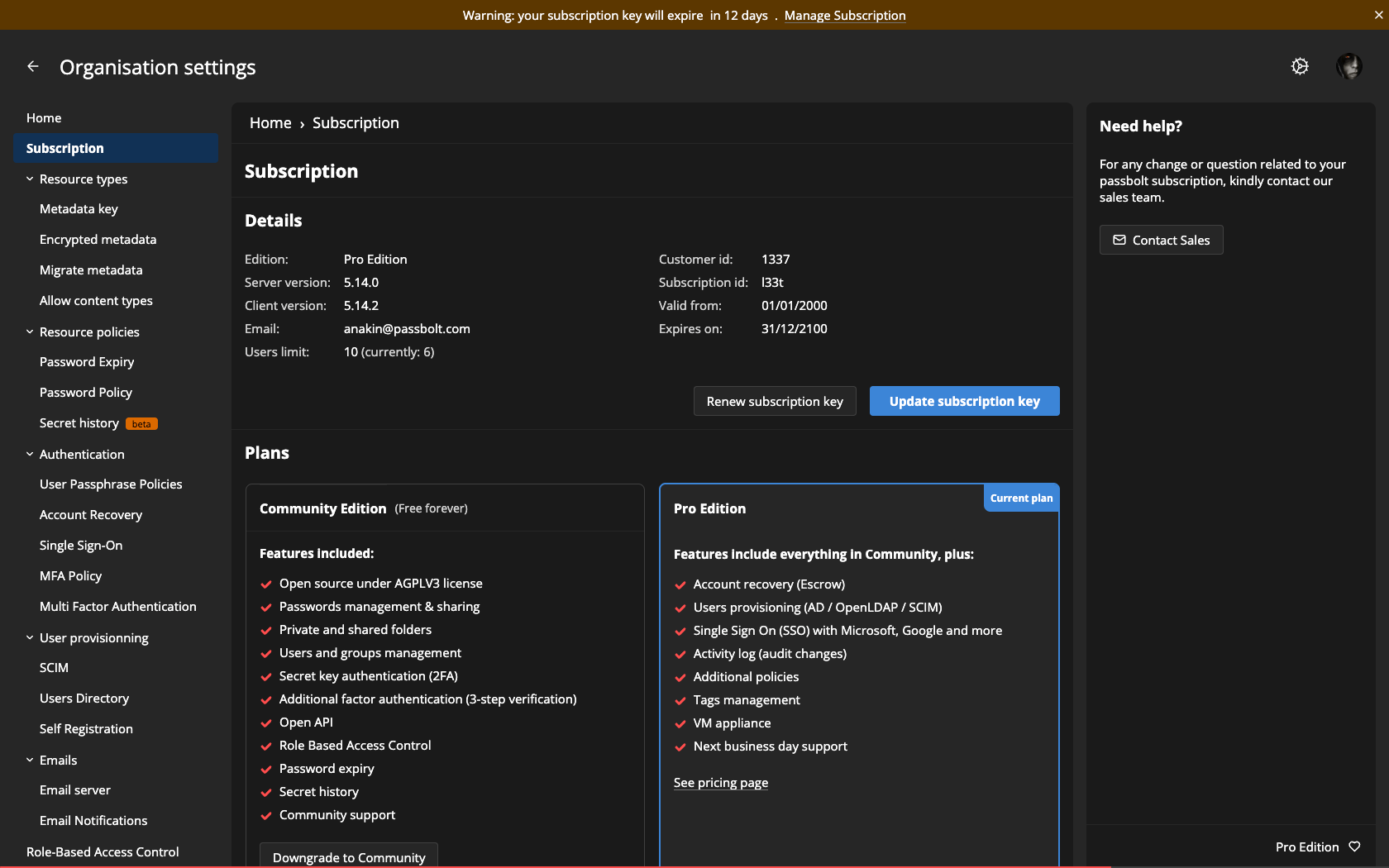This screenshot has width=1389, height=868.
Task: Click the client version 5.14.2 value
Action: point(361,306)
